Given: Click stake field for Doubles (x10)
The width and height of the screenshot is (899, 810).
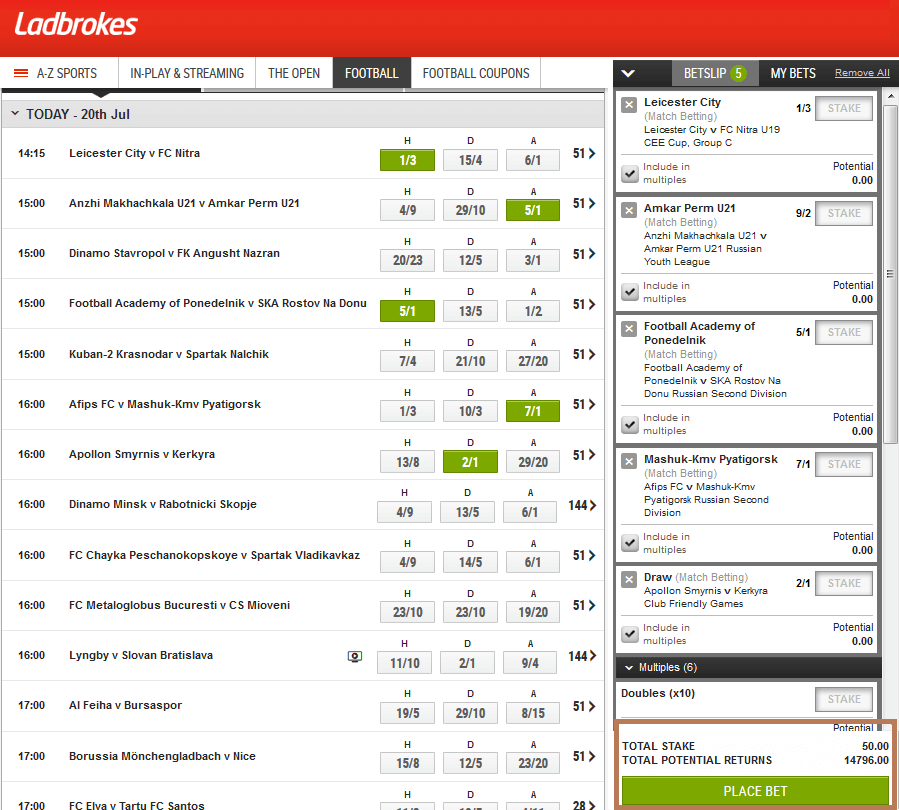Looking at the screenshot, I should (844, 699).
